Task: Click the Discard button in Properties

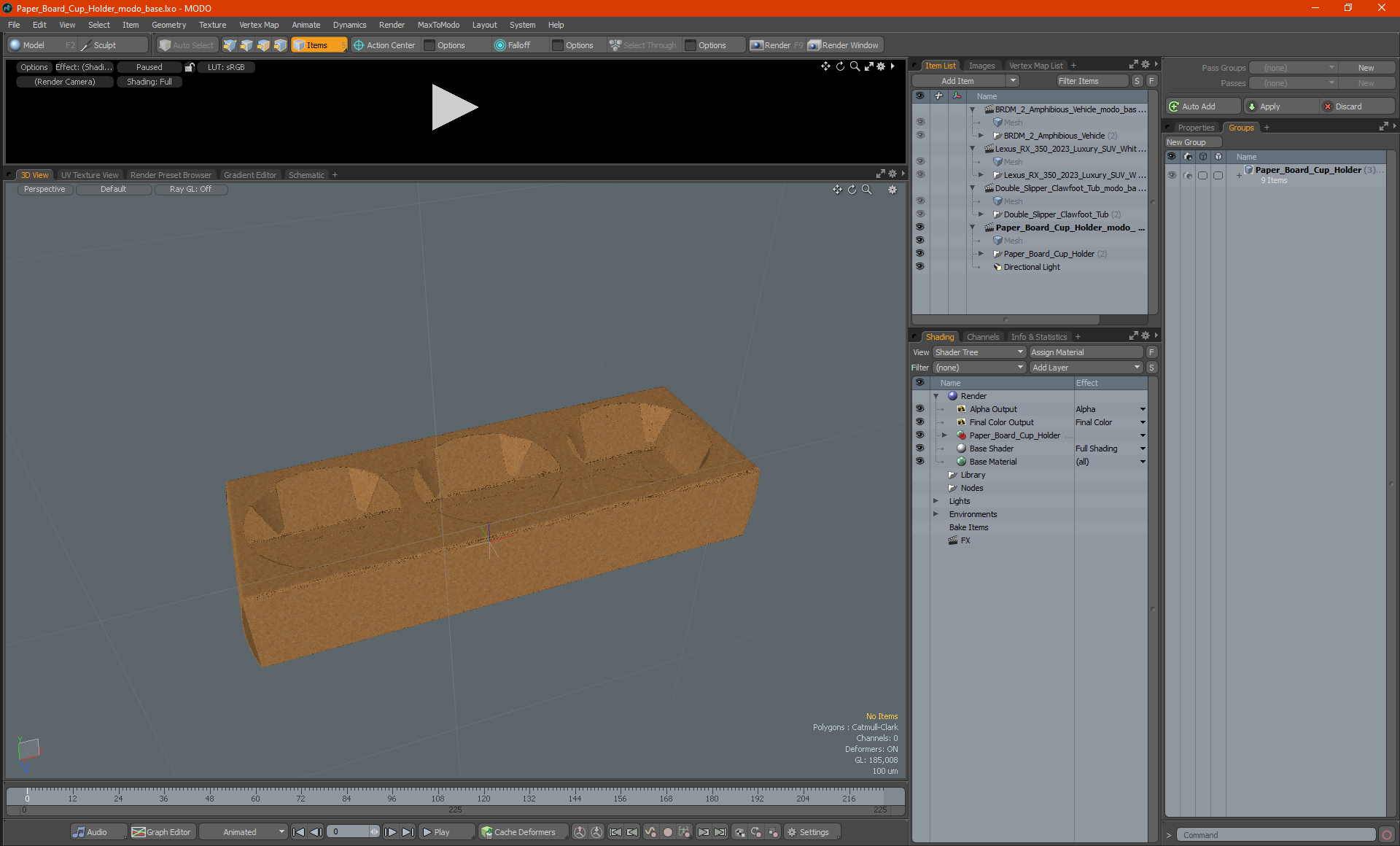Action: tap(1348, 106)
